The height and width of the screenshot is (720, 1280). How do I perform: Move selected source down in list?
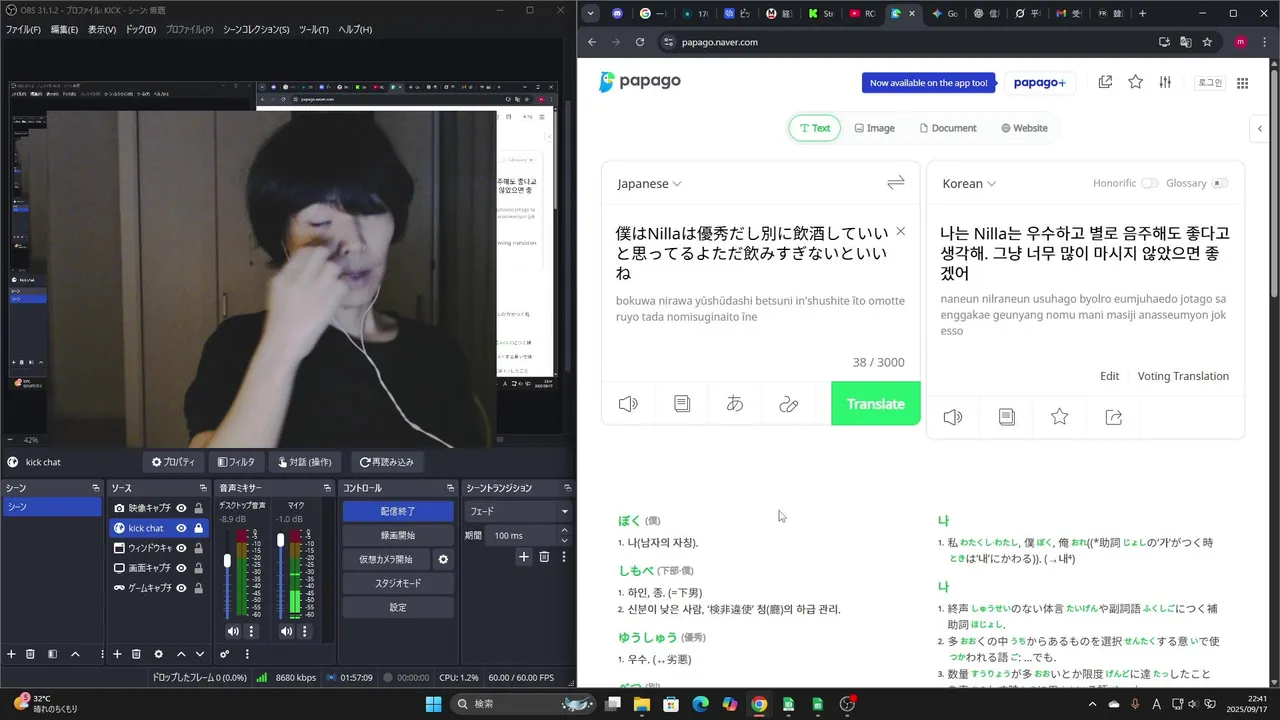pos(200,654)
